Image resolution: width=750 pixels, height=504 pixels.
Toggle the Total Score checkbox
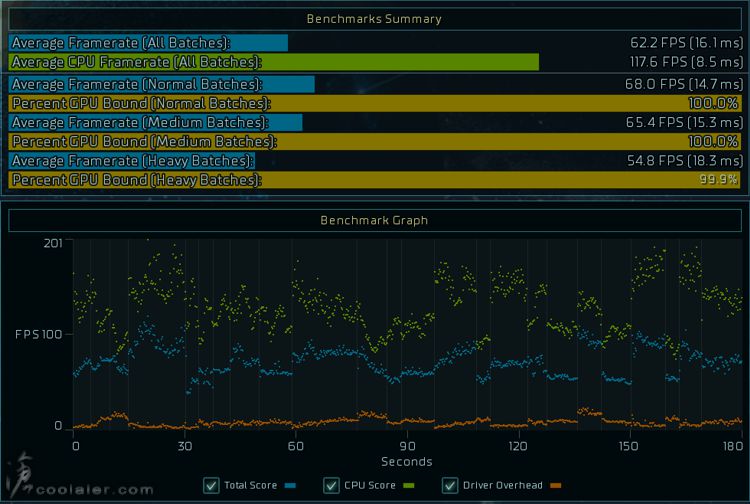[211, 485]
